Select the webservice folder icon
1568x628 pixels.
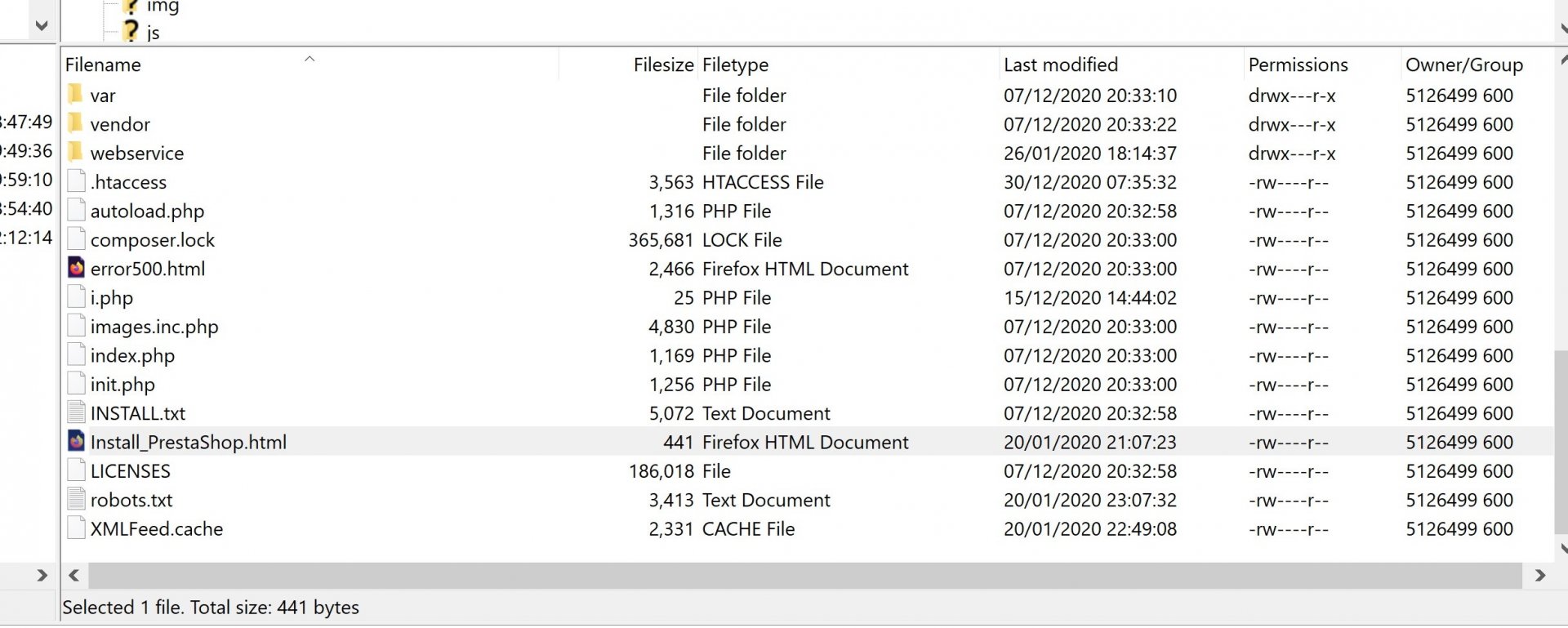[x=76, y=152]
